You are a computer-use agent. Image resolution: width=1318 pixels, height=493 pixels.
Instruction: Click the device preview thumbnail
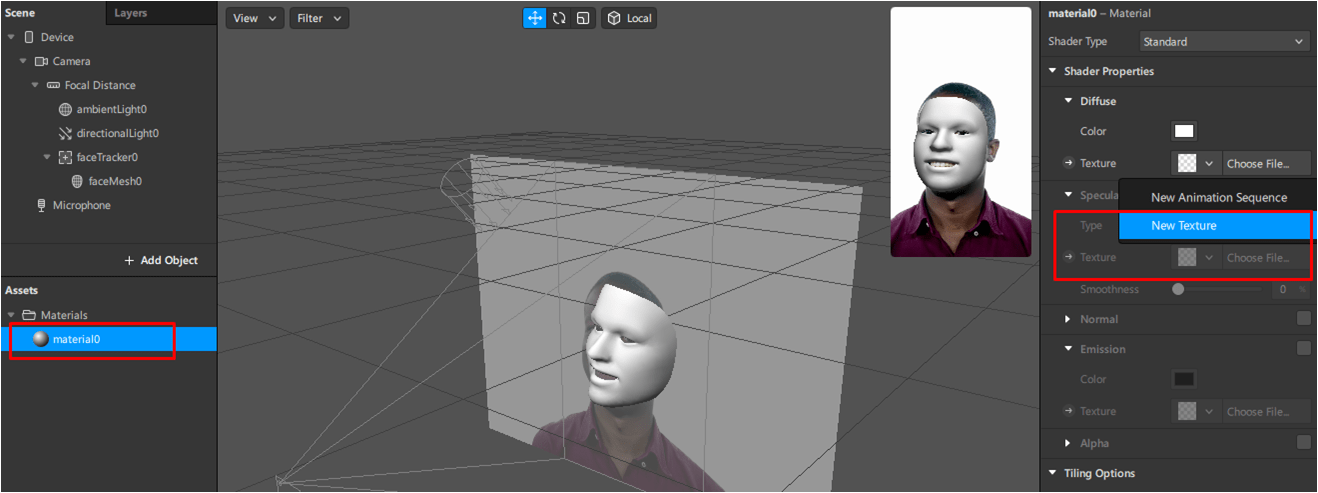tap(960, 132)
